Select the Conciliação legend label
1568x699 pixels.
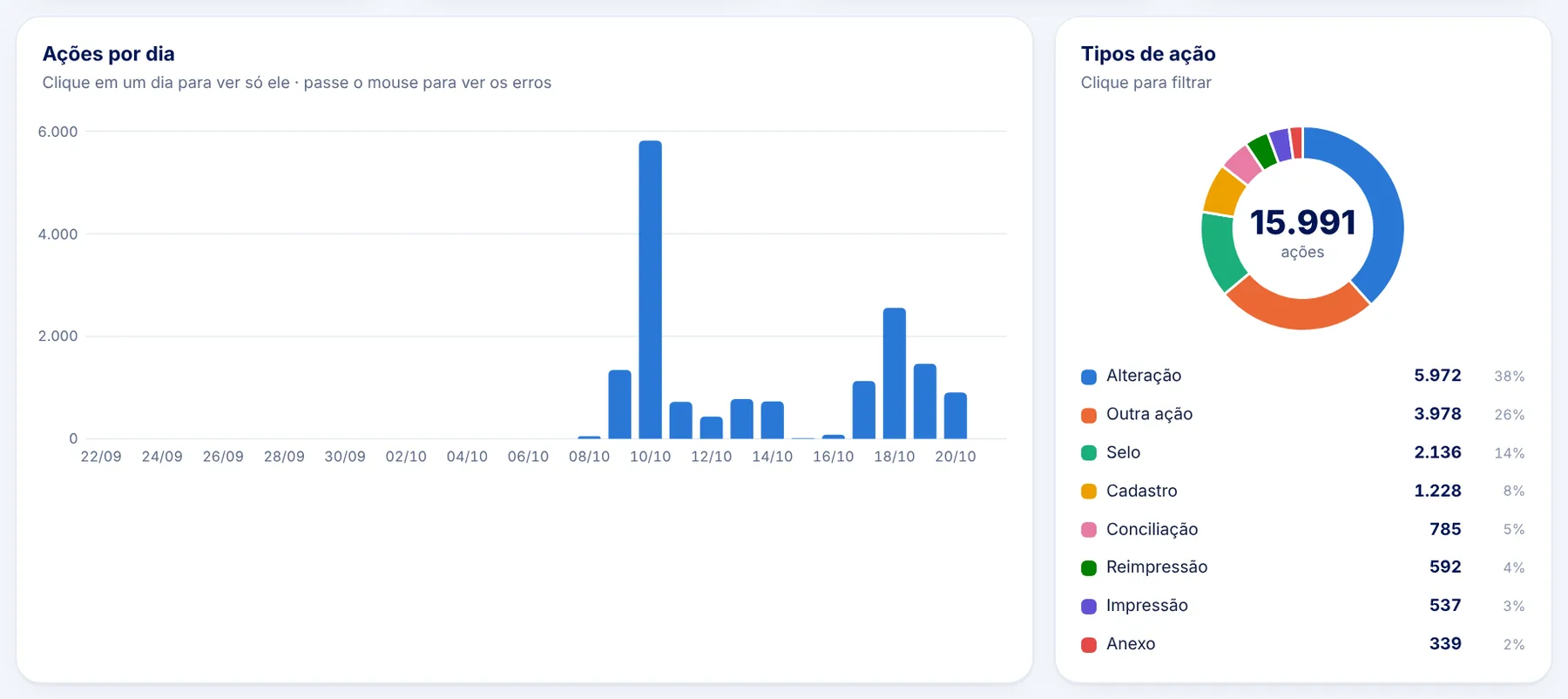[1152, 529]
